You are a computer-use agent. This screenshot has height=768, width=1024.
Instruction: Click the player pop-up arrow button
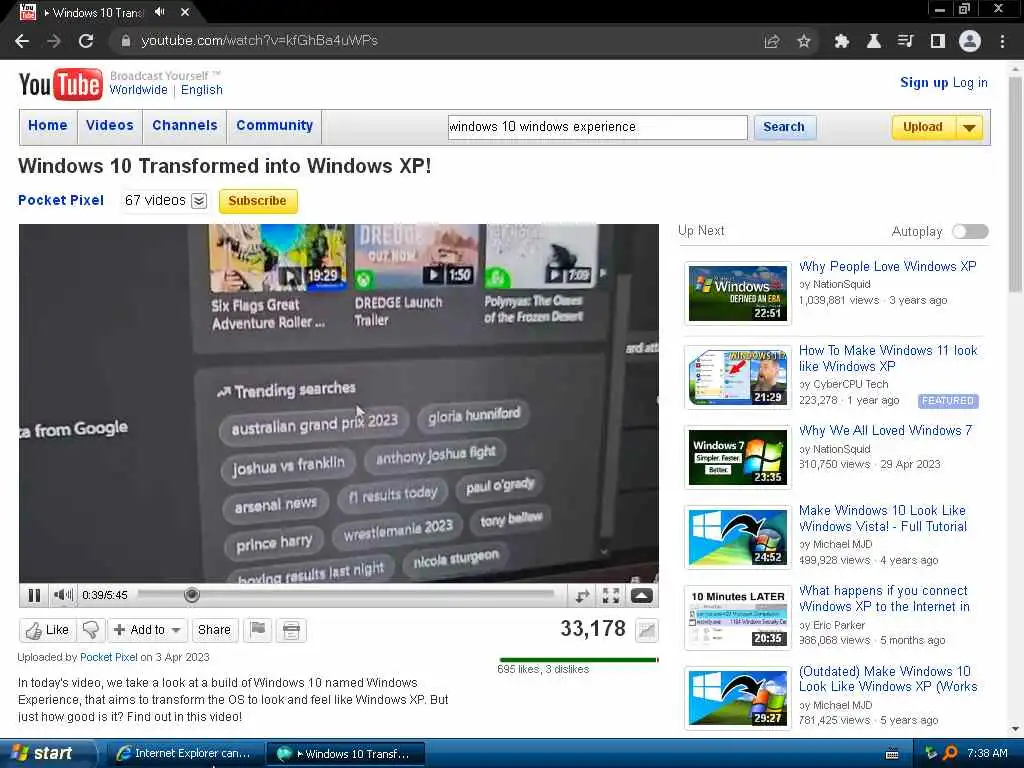coord(641,595)
